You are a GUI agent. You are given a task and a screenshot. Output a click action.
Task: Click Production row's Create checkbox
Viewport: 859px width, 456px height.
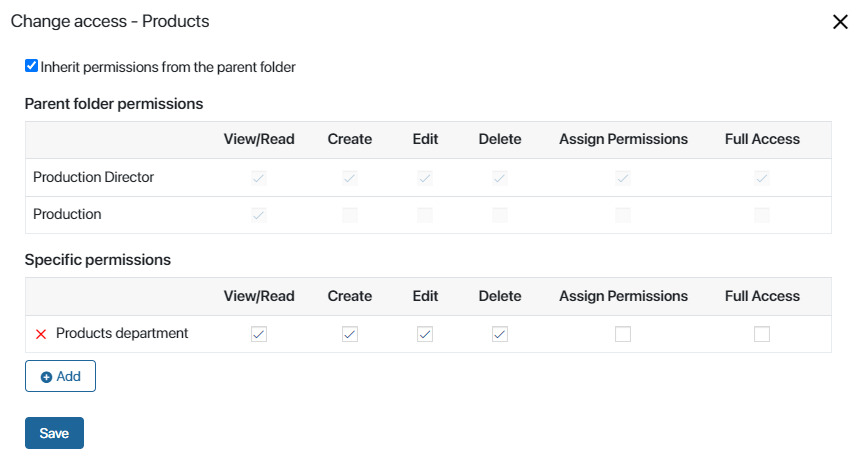coord(350,215)
